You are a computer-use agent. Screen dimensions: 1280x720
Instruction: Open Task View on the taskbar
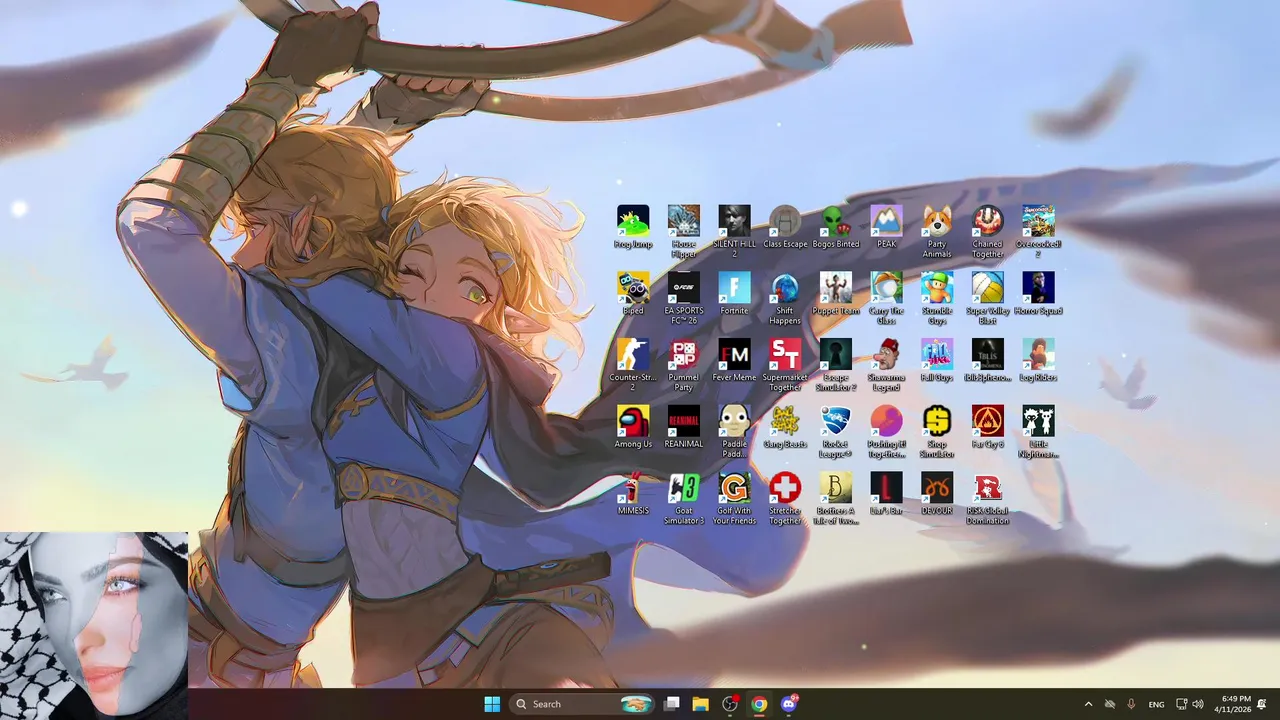point(672,704)
